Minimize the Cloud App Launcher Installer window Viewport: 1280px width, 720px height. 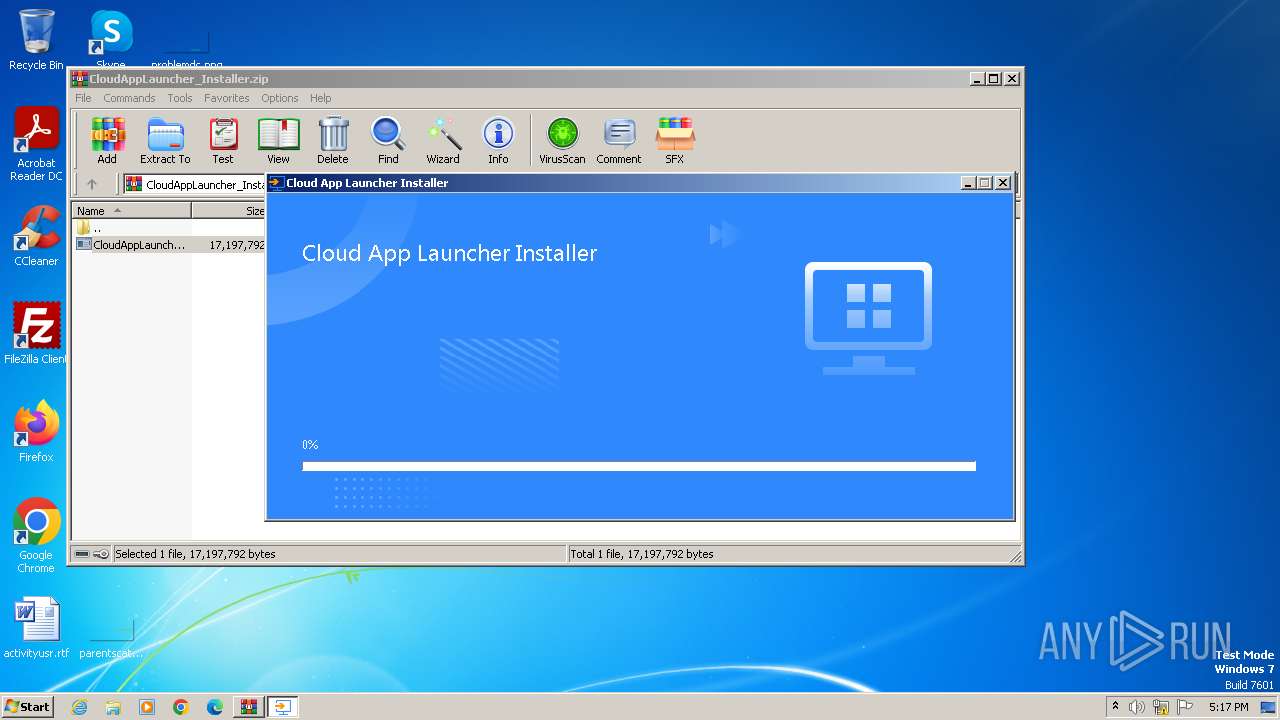coord(968,183)
